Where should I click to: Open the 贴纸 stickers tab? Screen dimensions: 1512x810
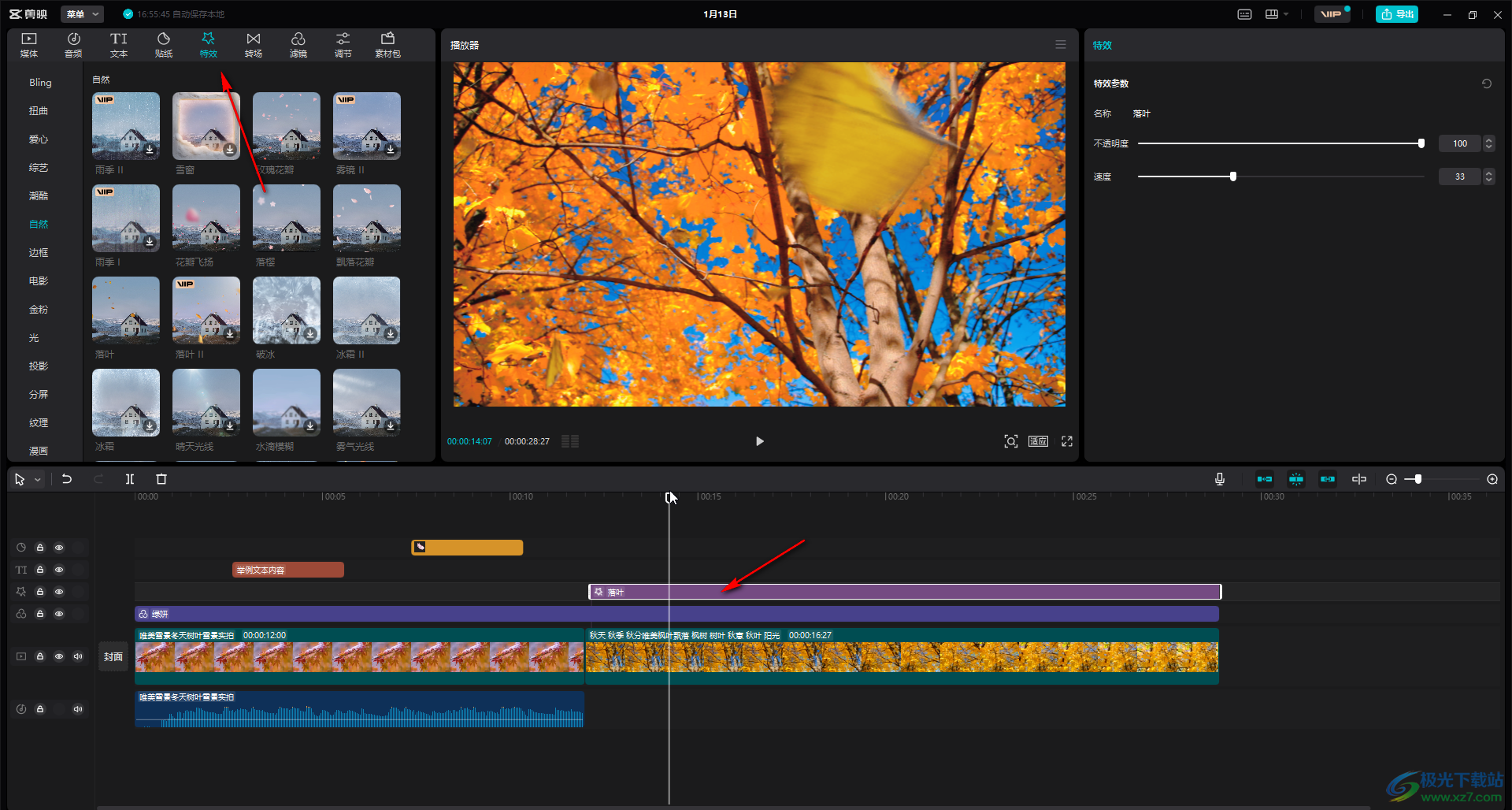tap(164, 45)
